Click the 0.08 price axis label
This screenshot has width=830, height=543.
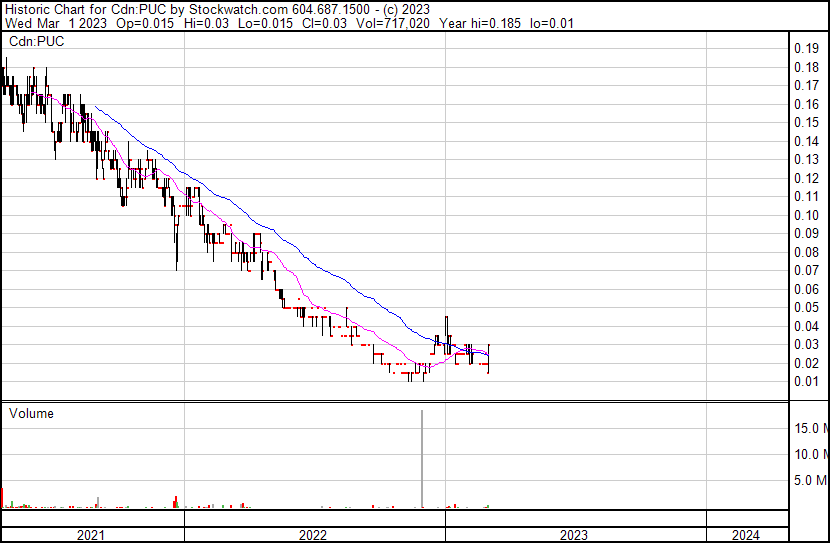pyautogui.click(x=806, y=252)
